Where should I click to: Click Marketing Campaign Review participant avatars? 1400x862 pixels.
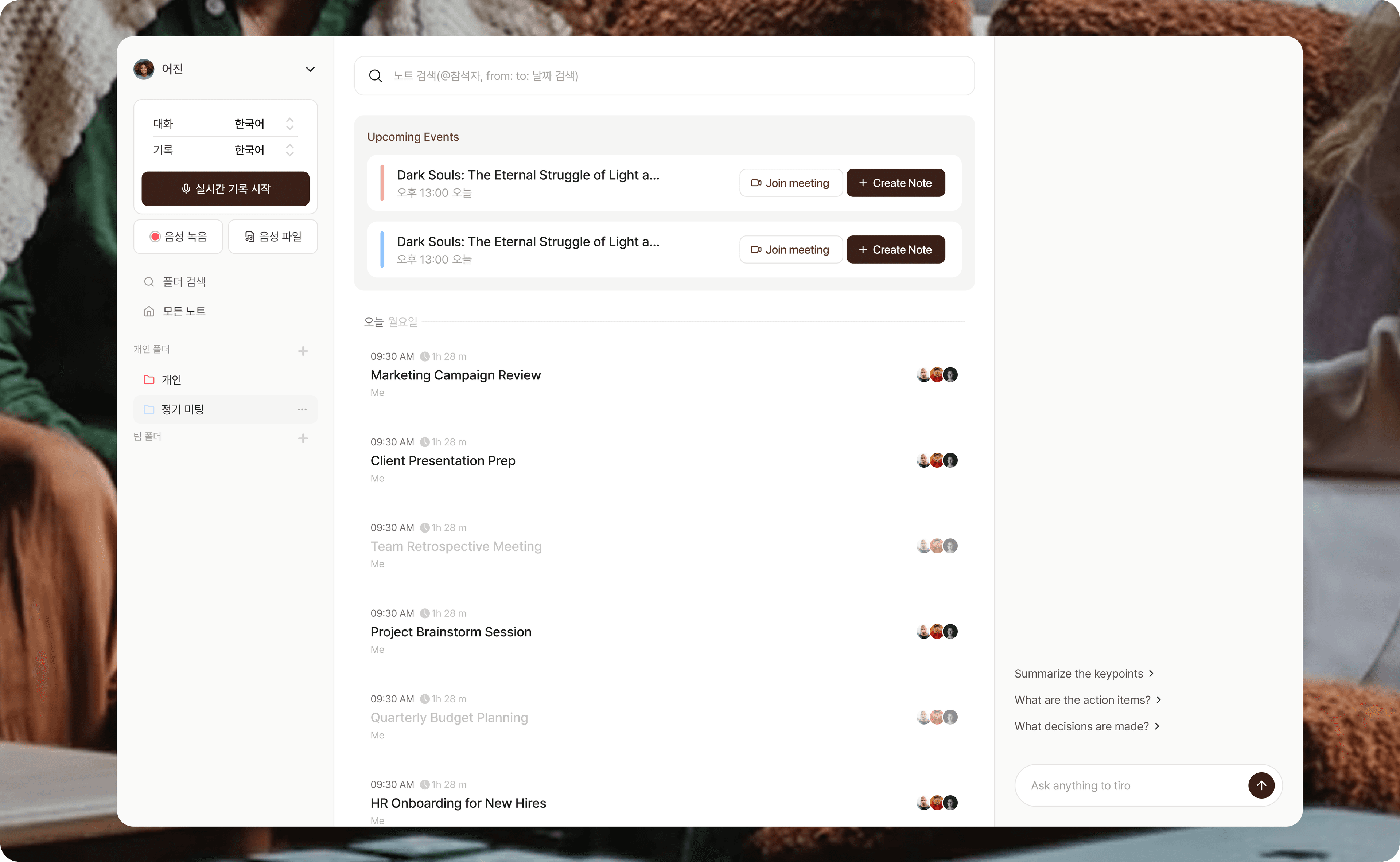[936, 375]
